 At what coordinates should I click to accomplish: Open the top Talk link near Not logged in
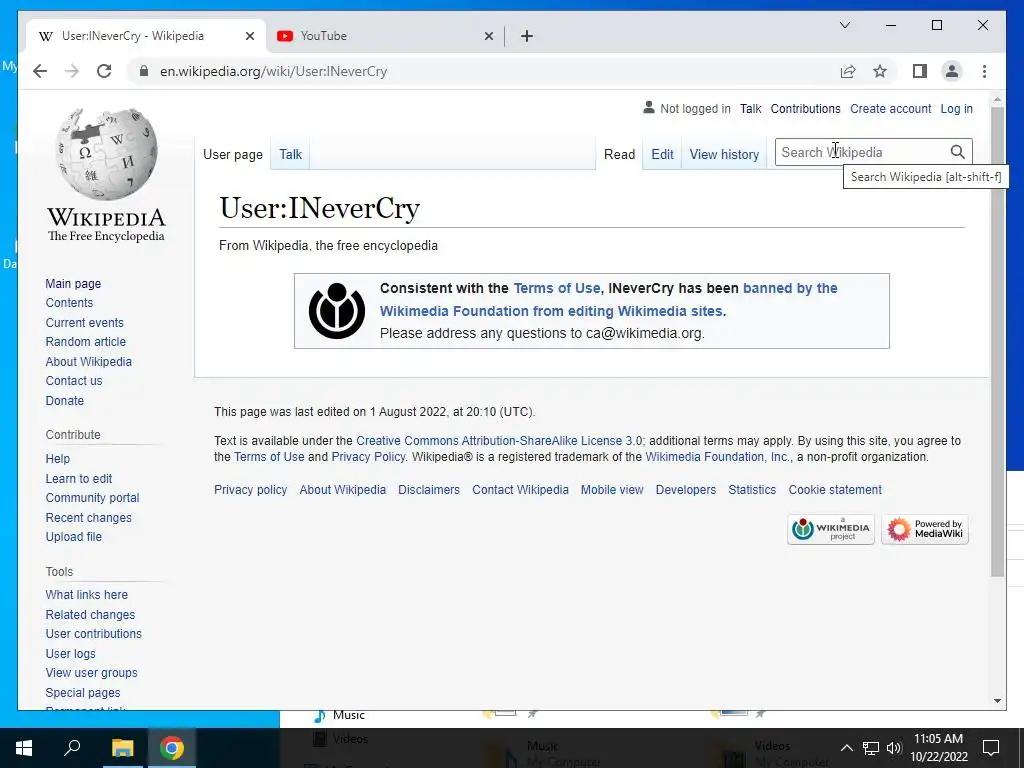(x=750, y=109)
